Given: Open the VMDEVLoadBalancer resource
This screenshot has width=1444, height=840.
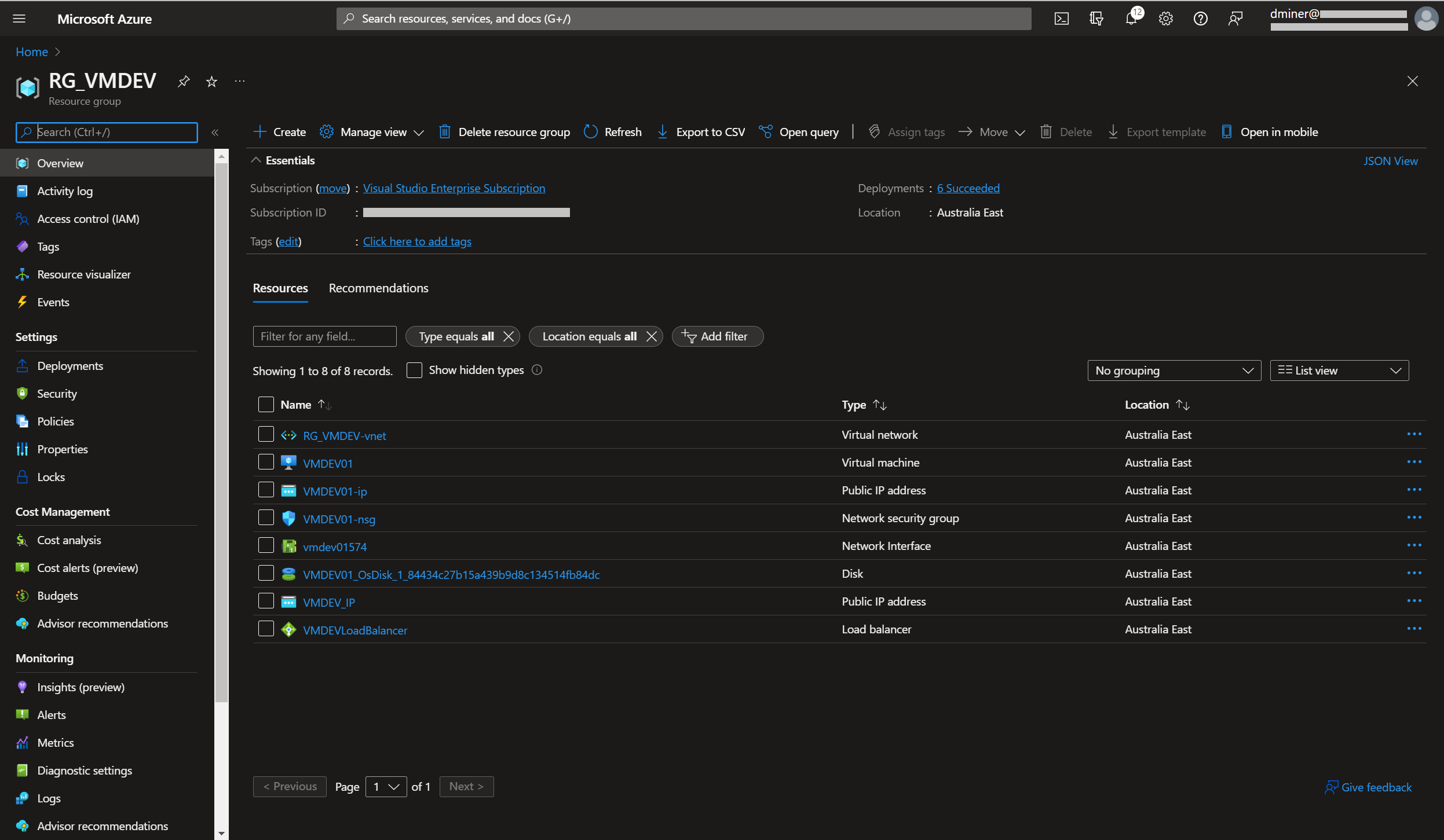Looking at the screenshot, I should [355, 630].
